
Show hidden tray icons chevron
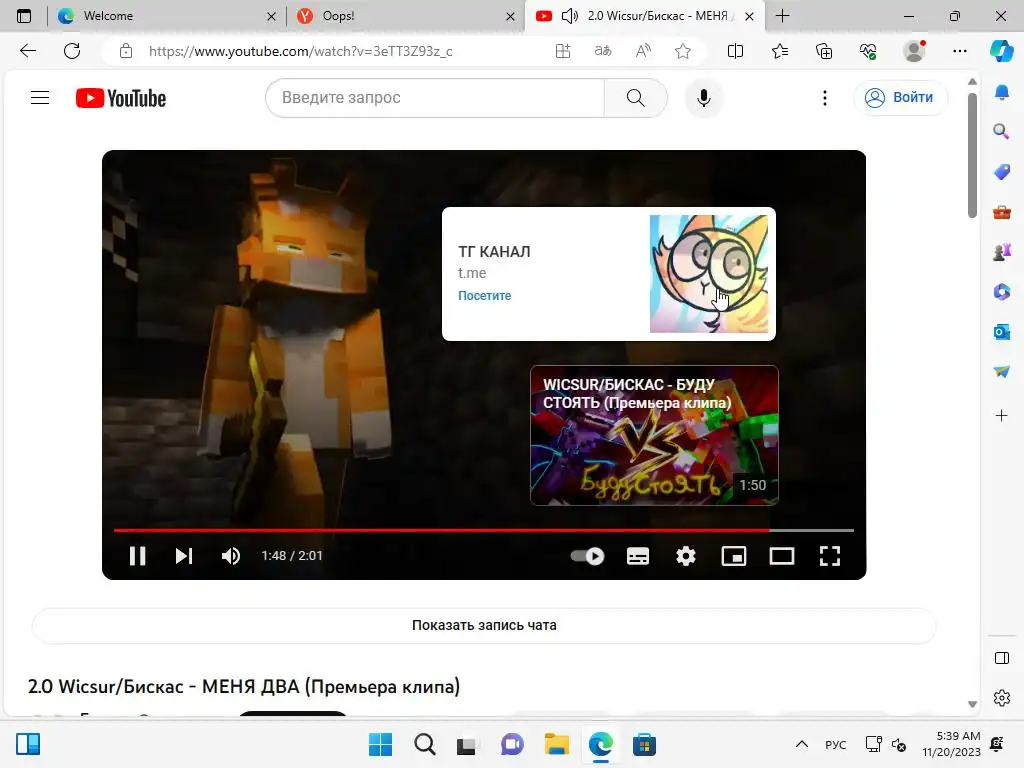[802, 744]
